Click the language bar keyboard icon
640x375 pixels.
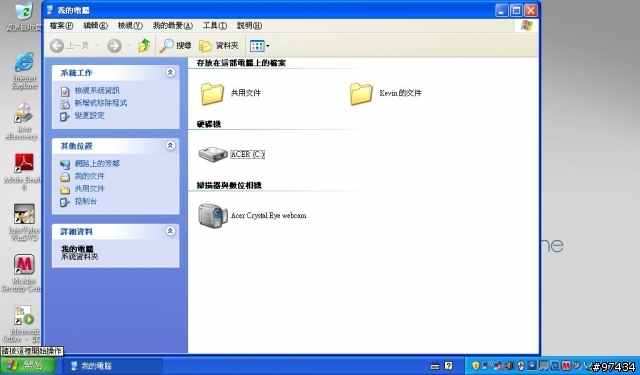click(x=435, y=366)
